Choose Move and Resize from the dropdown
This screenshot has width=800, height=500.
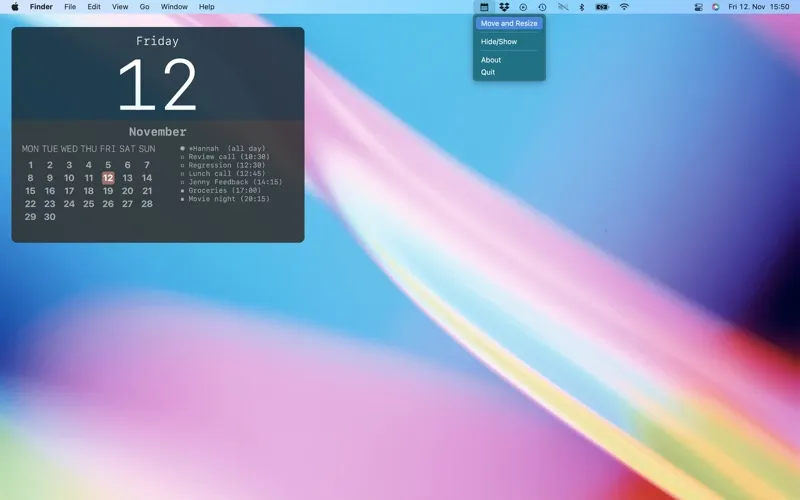(x=509, y=23)
